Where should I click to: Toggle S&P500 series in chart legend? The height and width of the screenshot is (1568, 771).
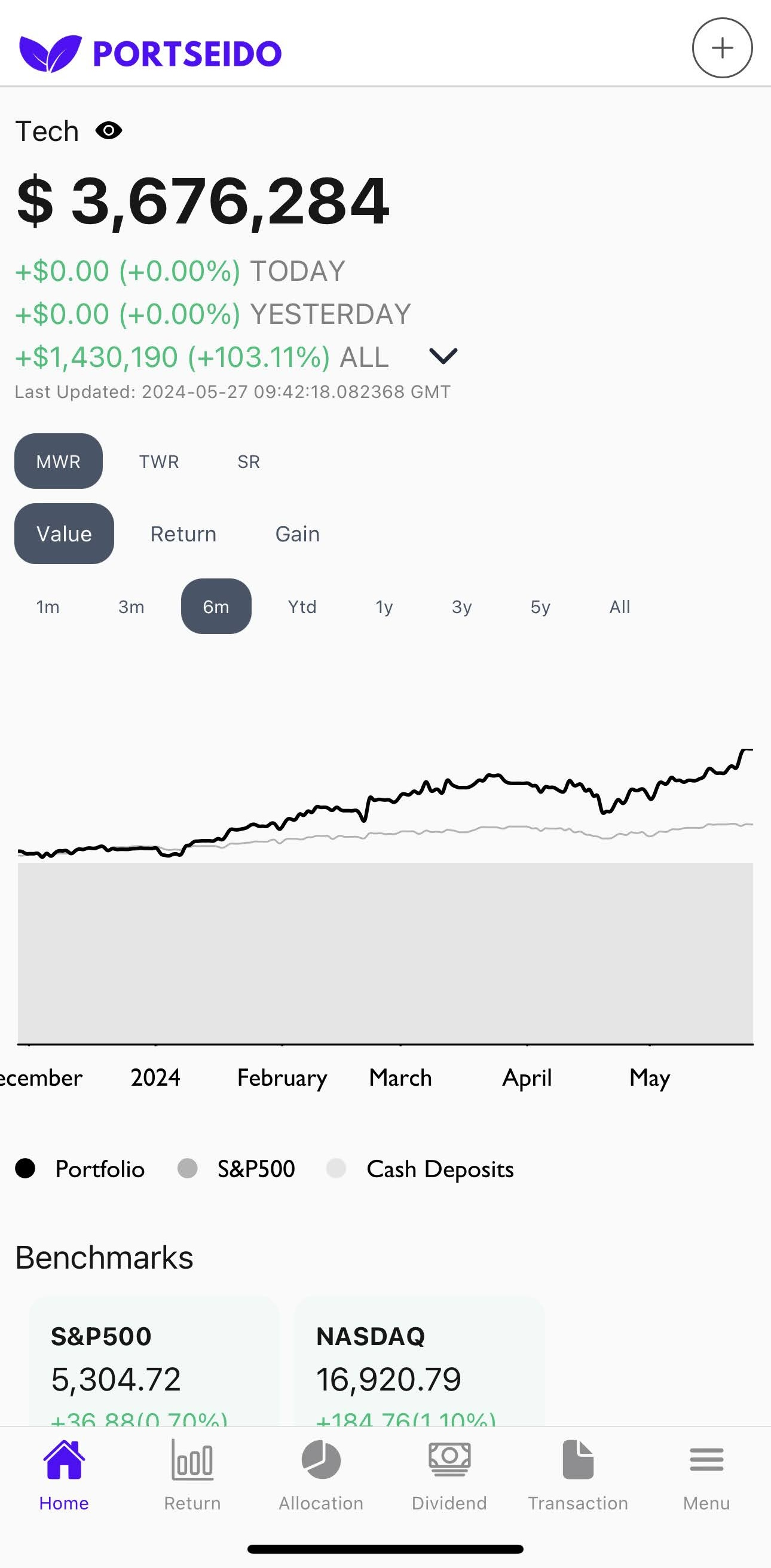[236, 1169]
